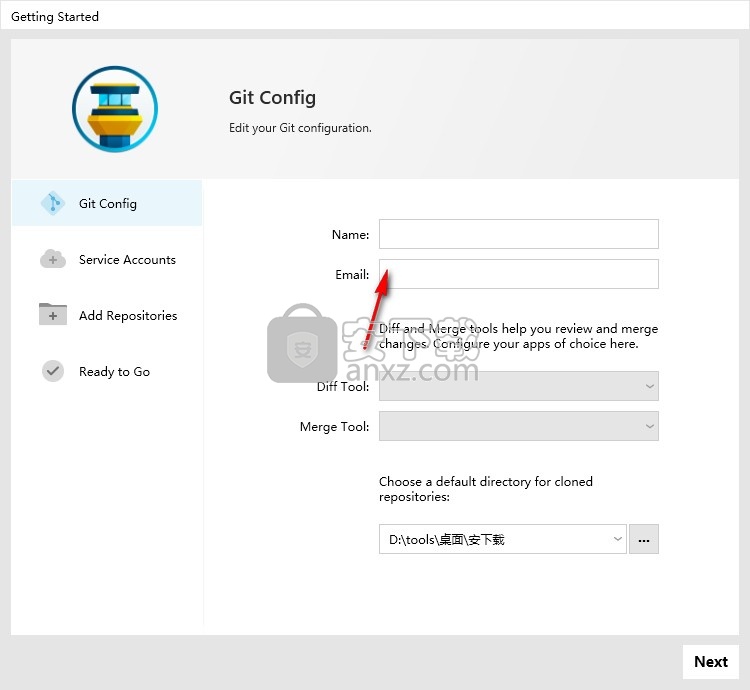Jump to the Ready to Go step
The height and width of the screenshot is (690, 750).
[x=107, y=371]
